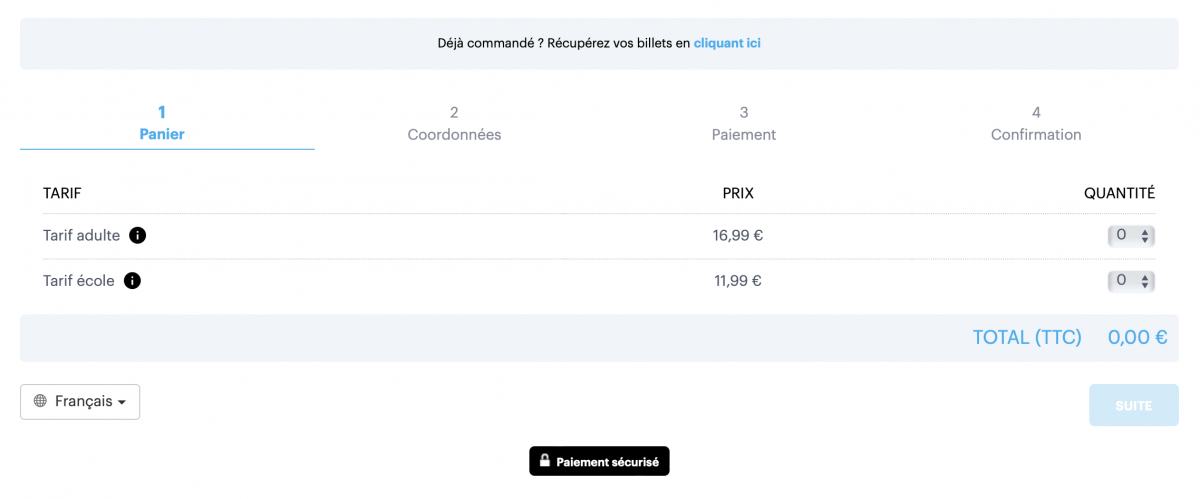Click the Tarif école label

(x=78, y=281)
